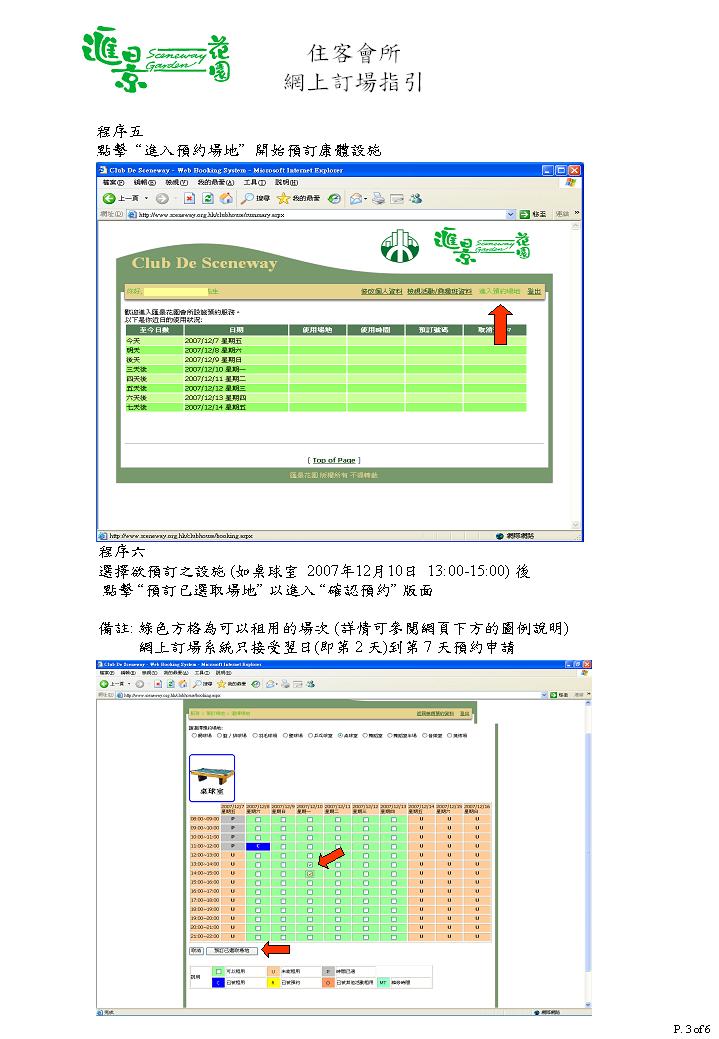Screen dimensions: 719x1039
Task: Open the address bar dropdown in the summary.aspx browser window
Action: (510, 214)
